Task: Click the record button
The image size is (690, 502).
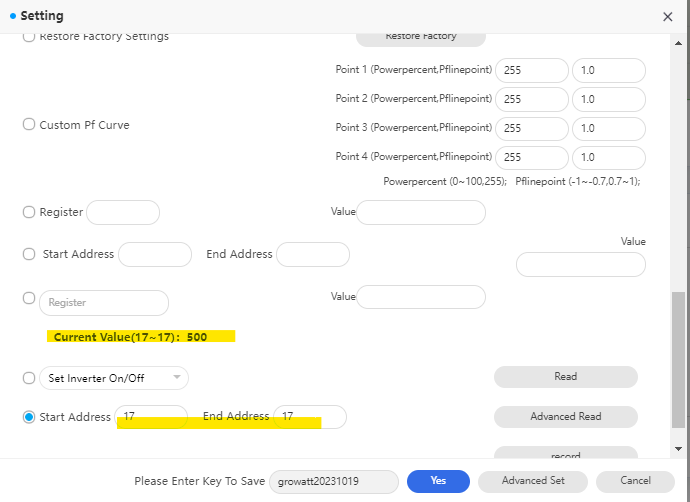Action: click(x=565, y=455)
